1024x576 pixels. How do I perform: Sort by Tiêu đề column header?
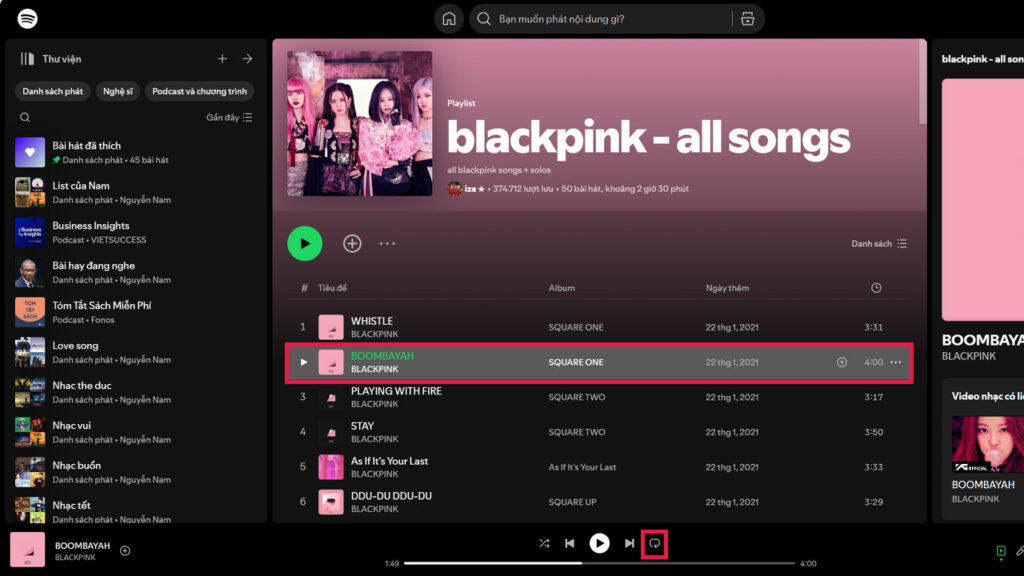point(332,288)
